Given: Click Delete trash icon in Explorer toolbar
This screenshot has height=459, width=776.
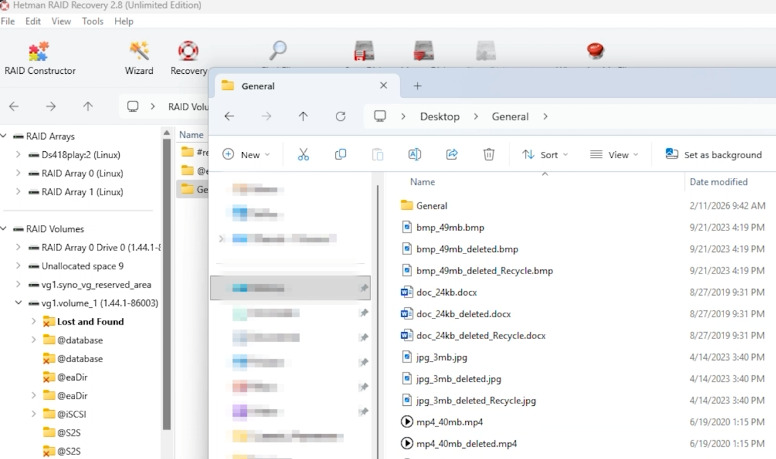Looking at the screenshot, I should coord(489,154).
